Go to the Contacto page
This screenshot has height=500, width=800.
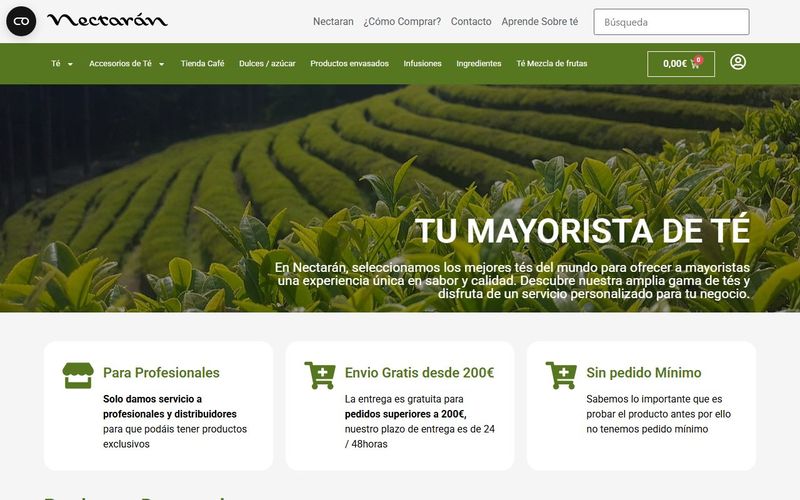pos(471,21)
